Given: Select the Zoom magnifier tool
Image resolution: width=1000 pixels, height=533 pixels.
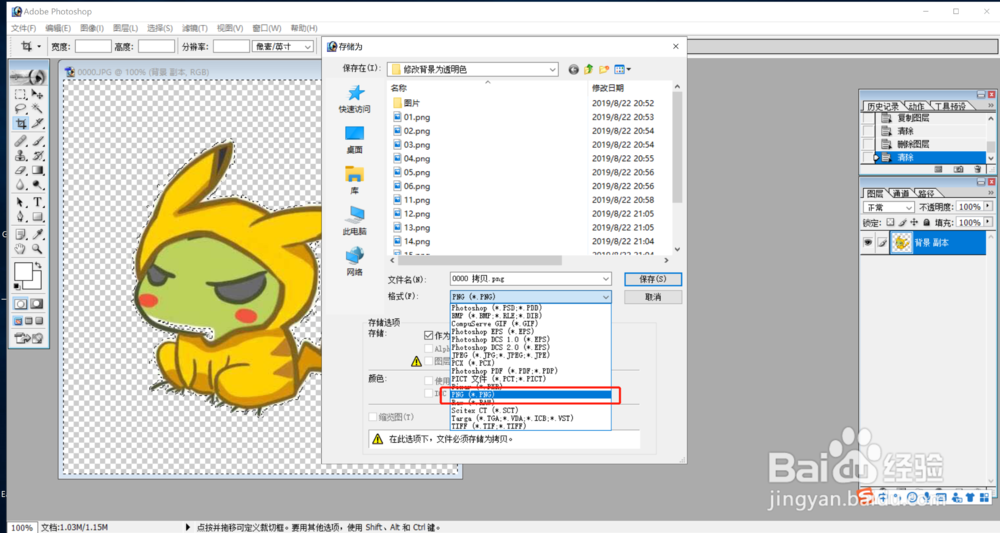Looking at the screenshot, I should 38,249.
